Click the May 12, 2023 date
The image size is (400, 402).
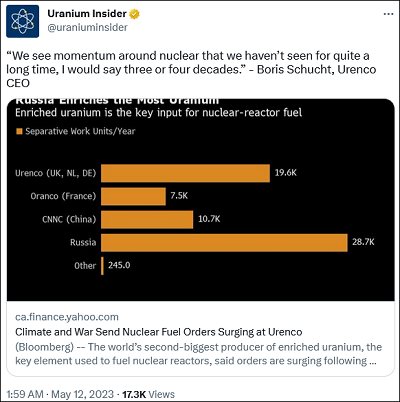point(83,394)
